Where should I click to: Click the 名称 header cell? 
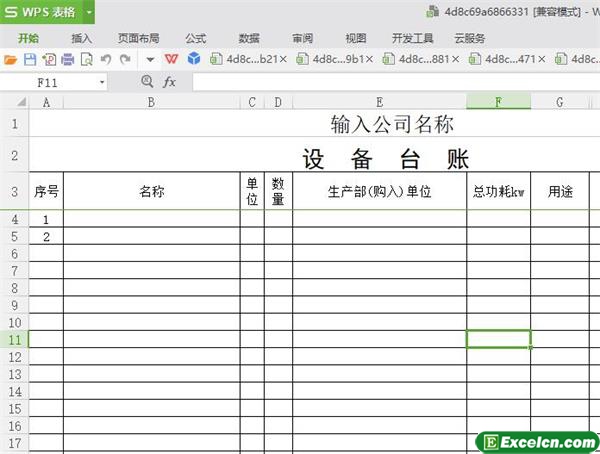click(152, 191)
